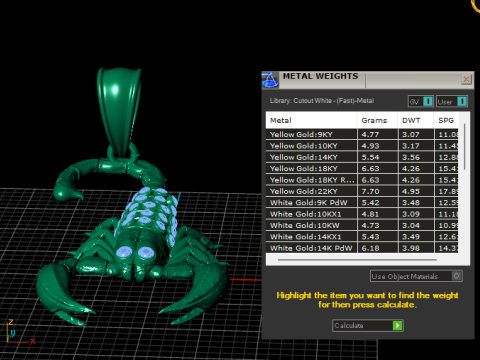Select the Yellow Gold:18KY row

tap(362, 168)
